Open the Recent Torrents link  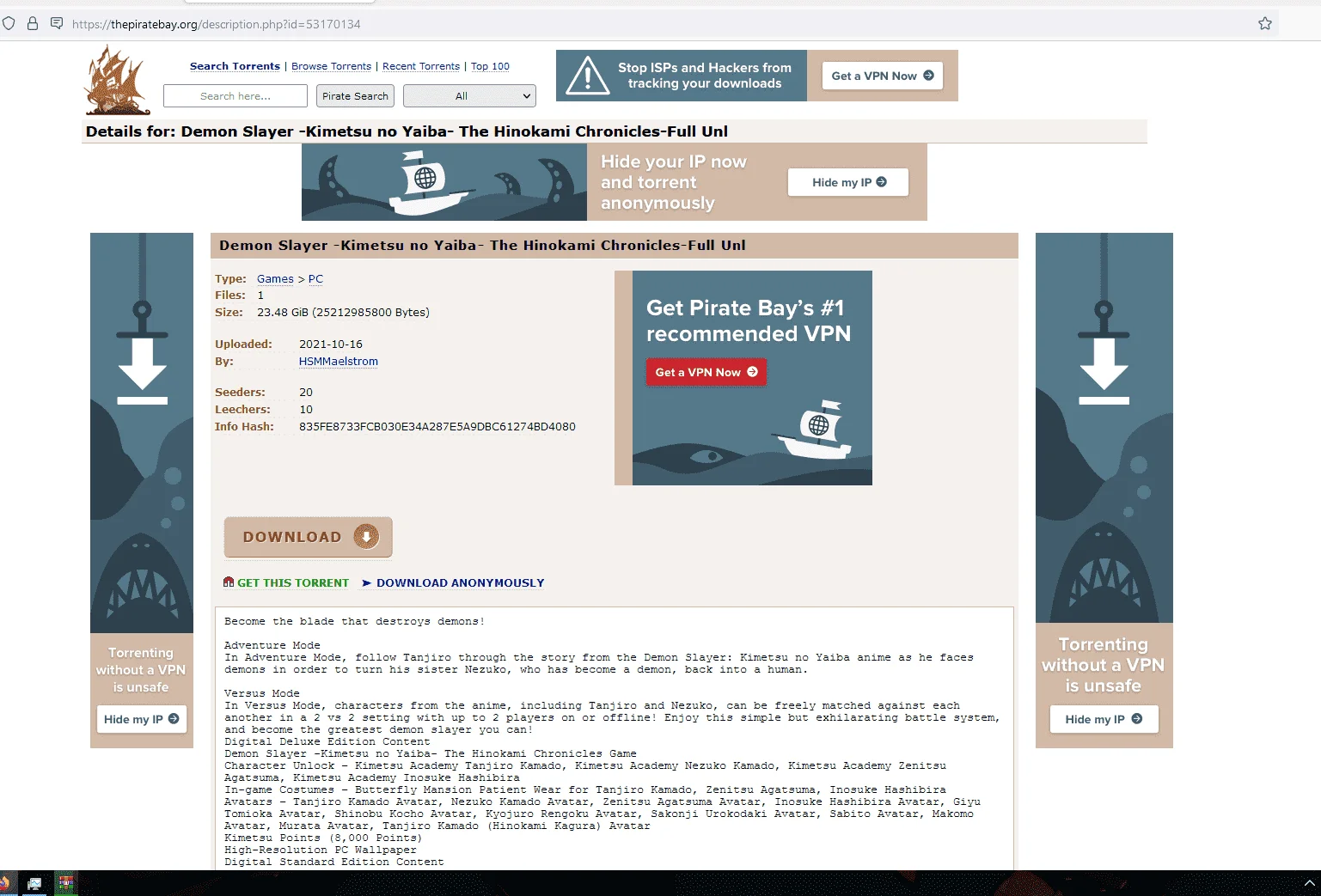421,66
